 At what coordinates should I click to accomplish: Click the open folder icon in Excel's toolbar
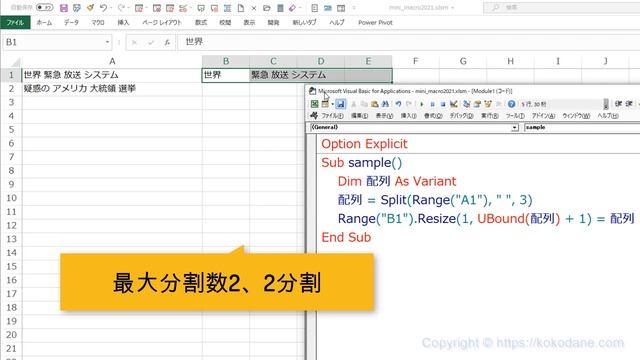click(x=267, y=8)
